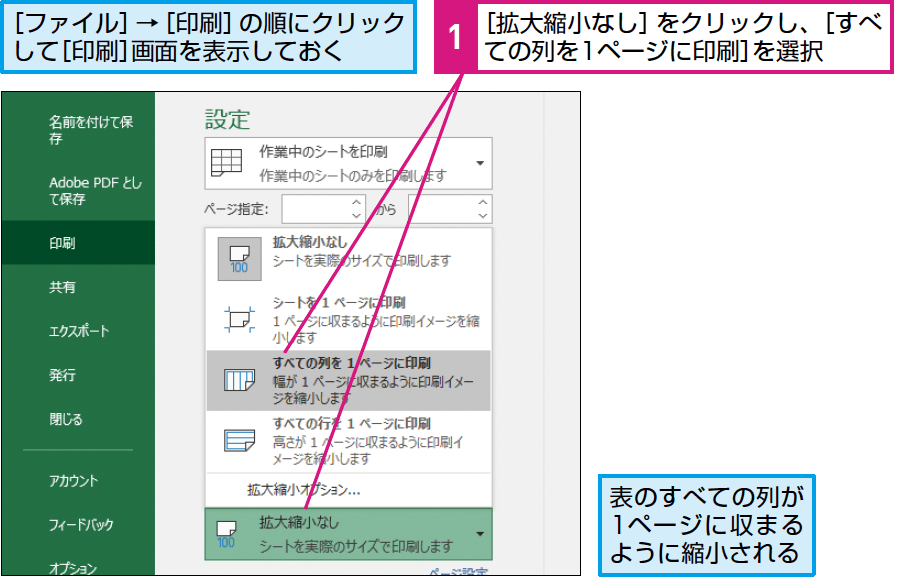Select シートを 1 ページに印刷 option

[349, 320]
